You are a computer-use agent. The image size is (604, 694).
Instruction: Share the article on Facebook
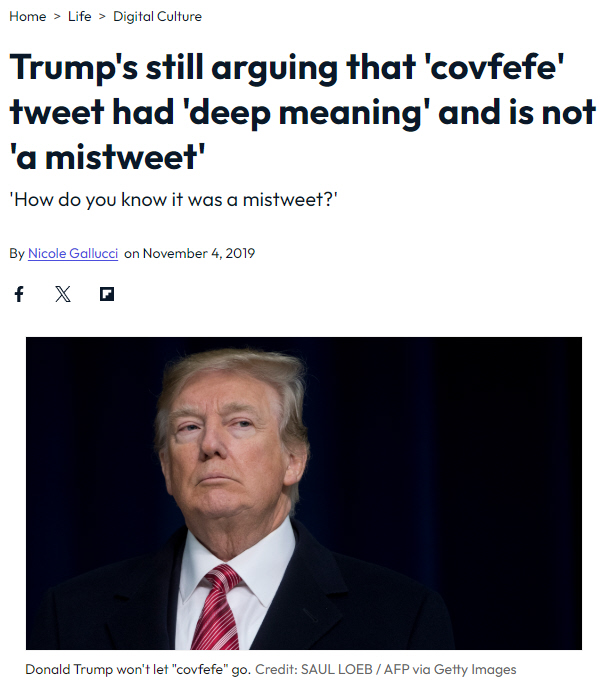point(18,294)
